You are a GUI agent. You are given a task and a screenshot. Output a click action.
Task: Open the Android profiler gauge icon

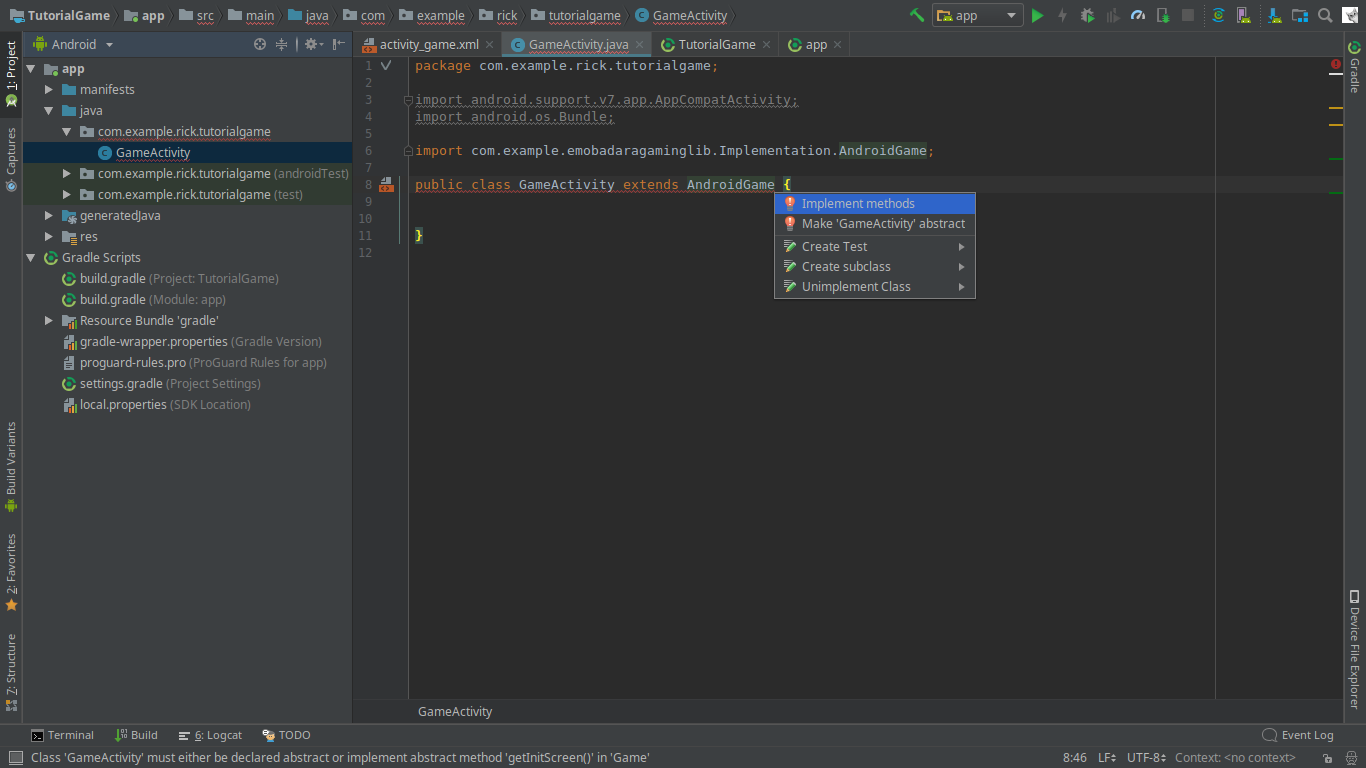(1138, 15)
